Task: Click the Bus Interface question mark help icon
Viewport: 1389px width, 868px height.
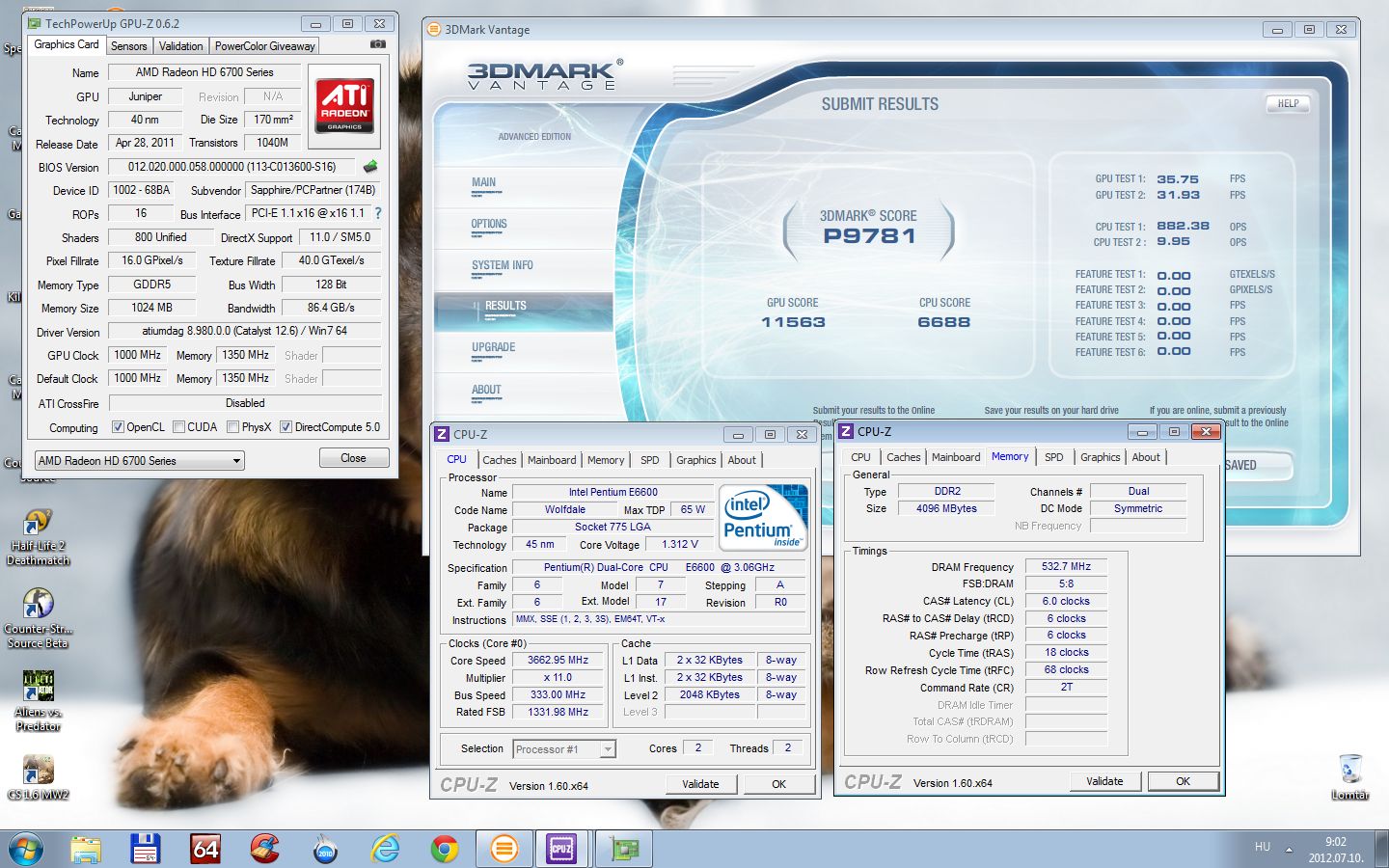Action: tap(378, 213)
